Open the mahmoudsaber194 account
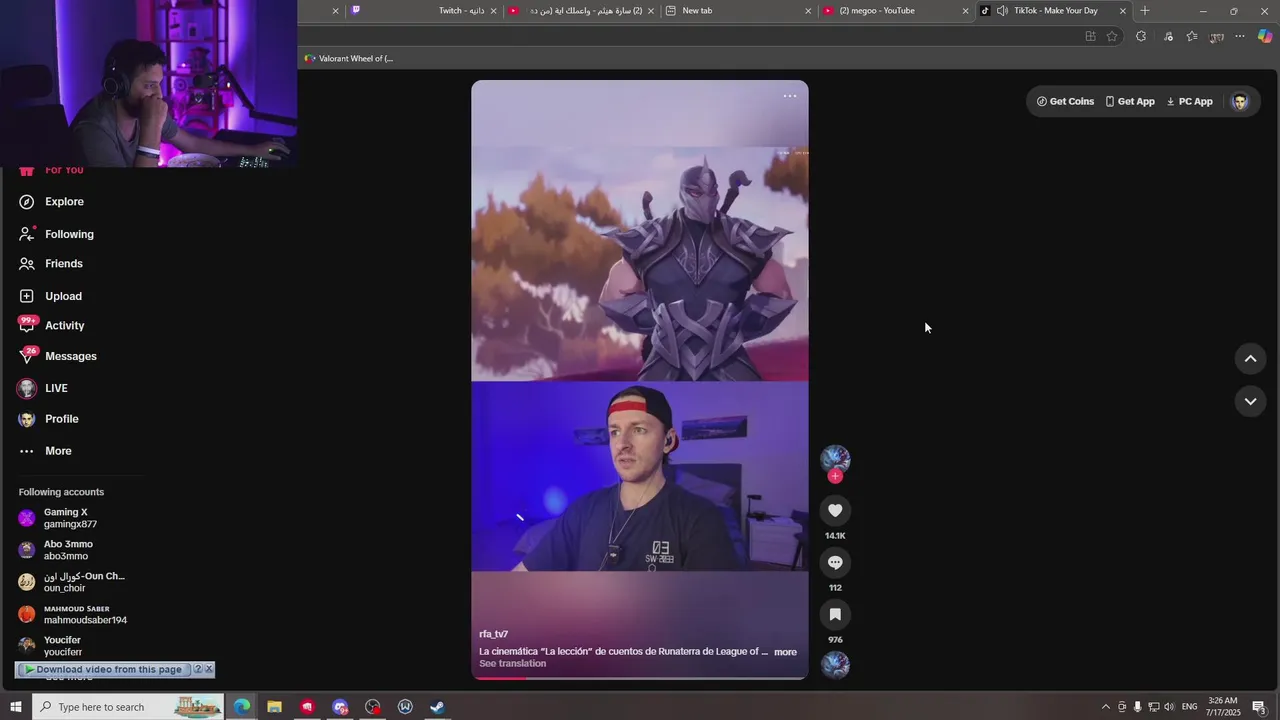Viewport: 1280px width, 720px height. (x=72, y=614)
